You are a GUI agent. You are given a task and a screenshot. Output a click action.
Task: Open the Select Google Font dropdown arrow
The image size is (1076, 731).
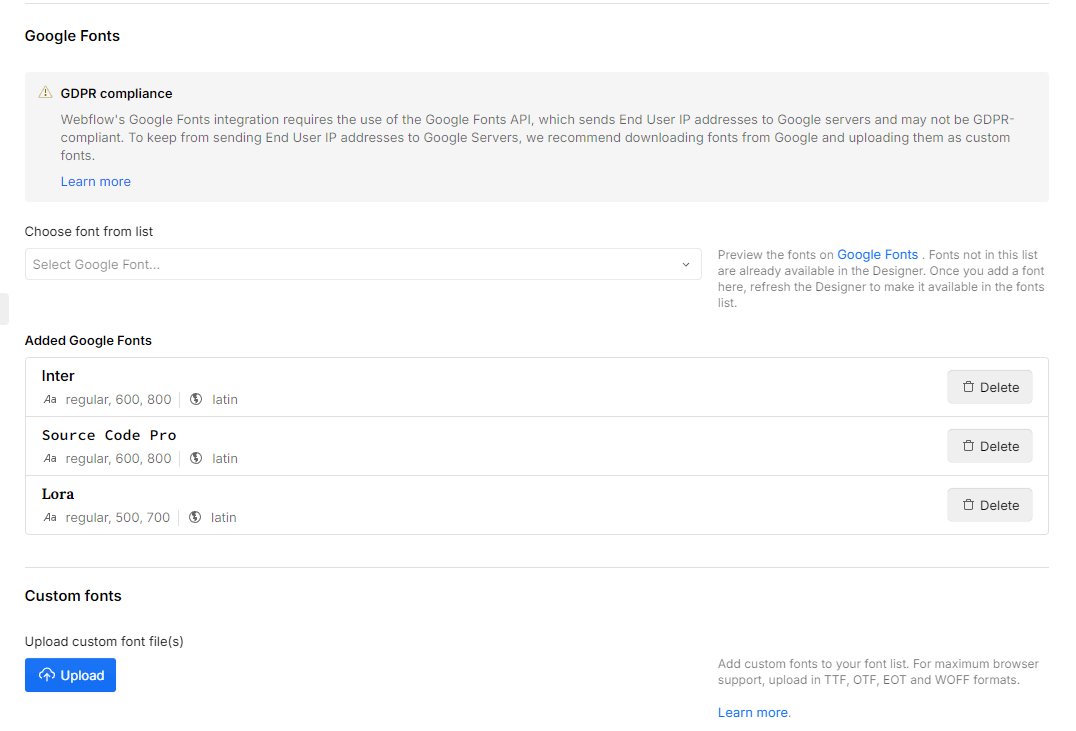coord(686,265)
